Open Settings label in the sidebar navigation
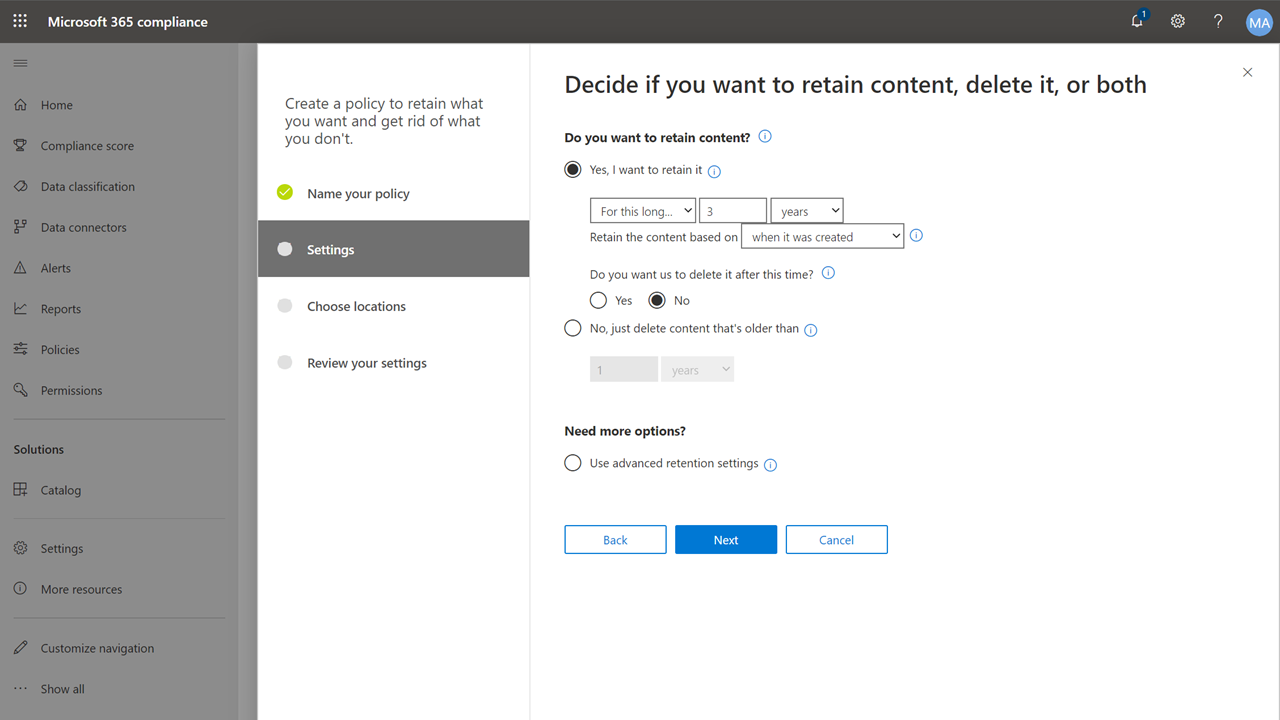The image size is (1280, 720). coord(62,548)
